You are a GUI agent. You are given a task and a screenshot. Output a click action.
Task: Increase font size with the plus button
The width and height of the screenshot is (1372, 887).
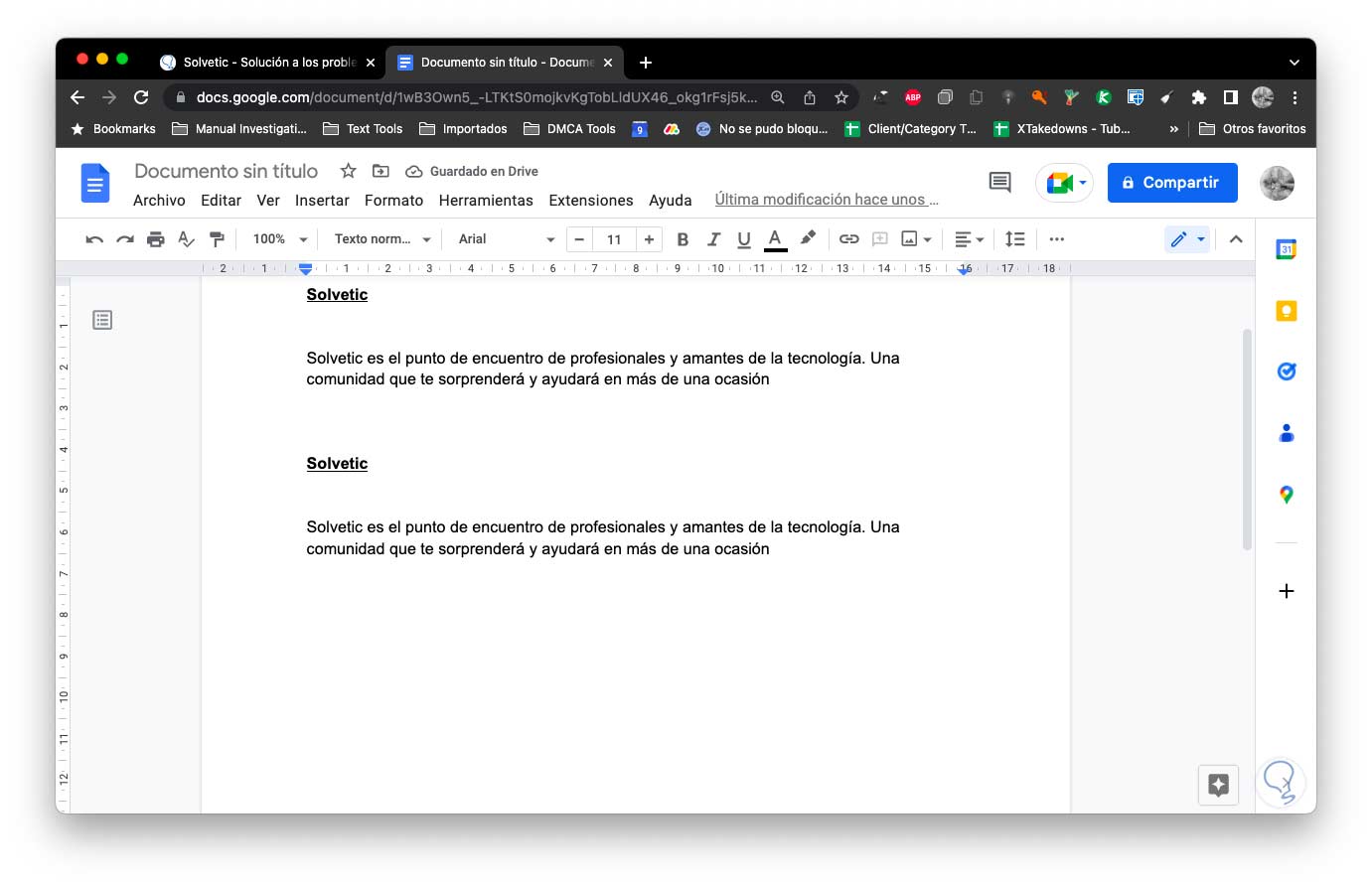pos(649,239)
